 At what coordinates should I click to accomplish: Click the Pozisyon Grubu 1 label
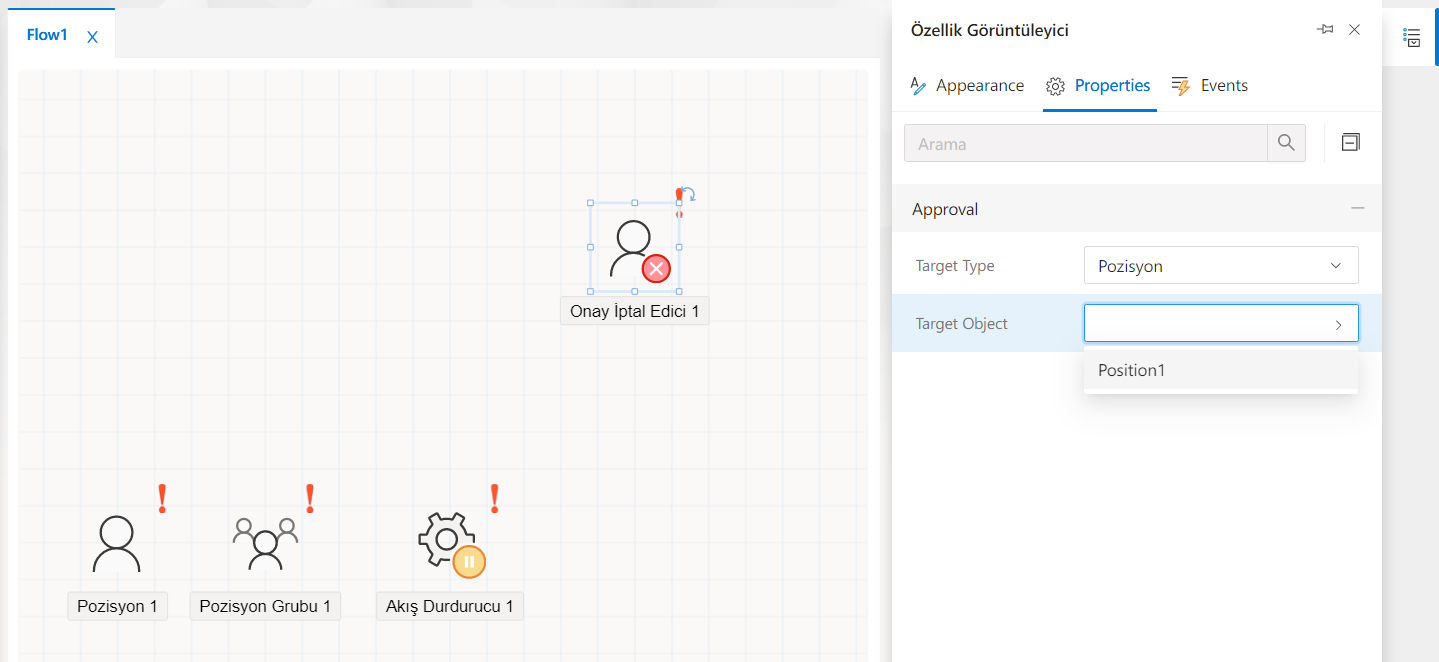265,606
